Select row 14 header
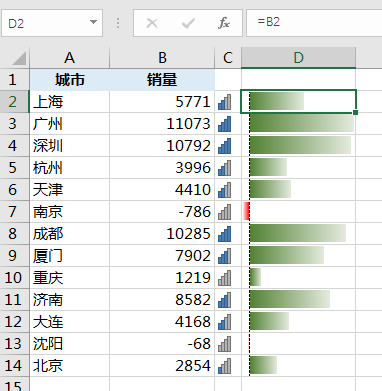The width and height of the screenshot is (382, 391). (14, 366)
